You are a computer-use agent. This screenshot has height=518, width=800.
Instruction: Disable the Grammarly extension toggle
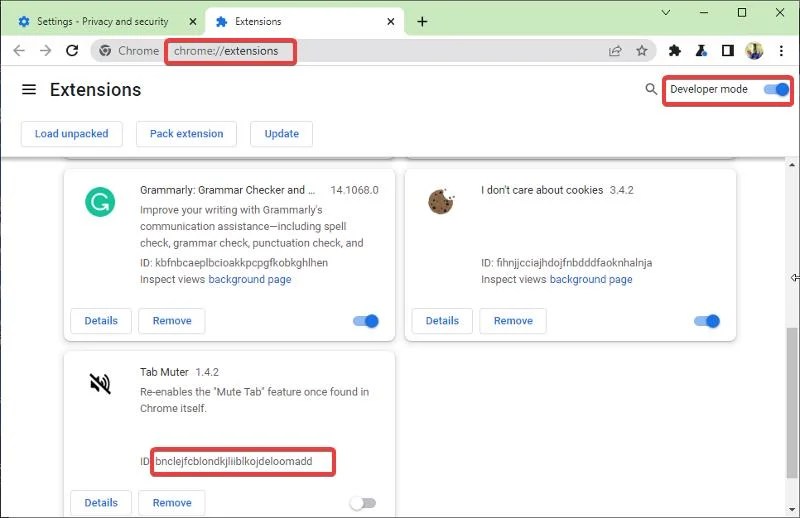click(366, 321)
